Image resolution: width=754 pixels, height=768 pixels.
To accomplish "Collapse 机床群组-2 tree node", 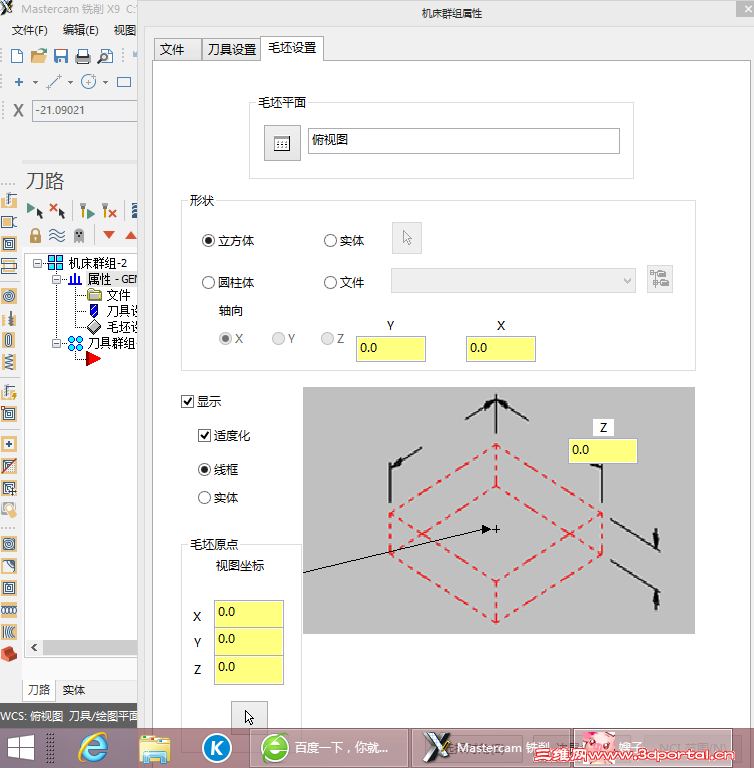I will 37,264.
